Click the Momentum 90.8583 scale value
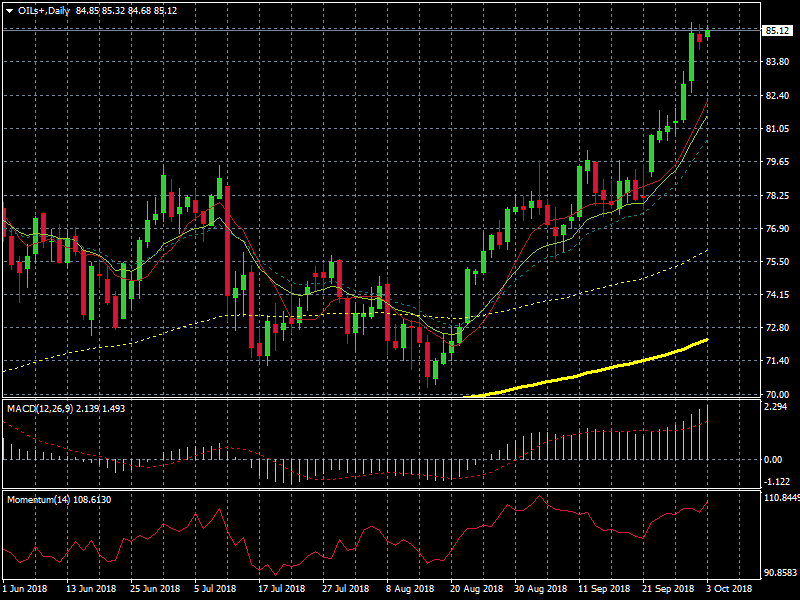The width and height of the screenshot is (800, 600). [x=780, y=573]
